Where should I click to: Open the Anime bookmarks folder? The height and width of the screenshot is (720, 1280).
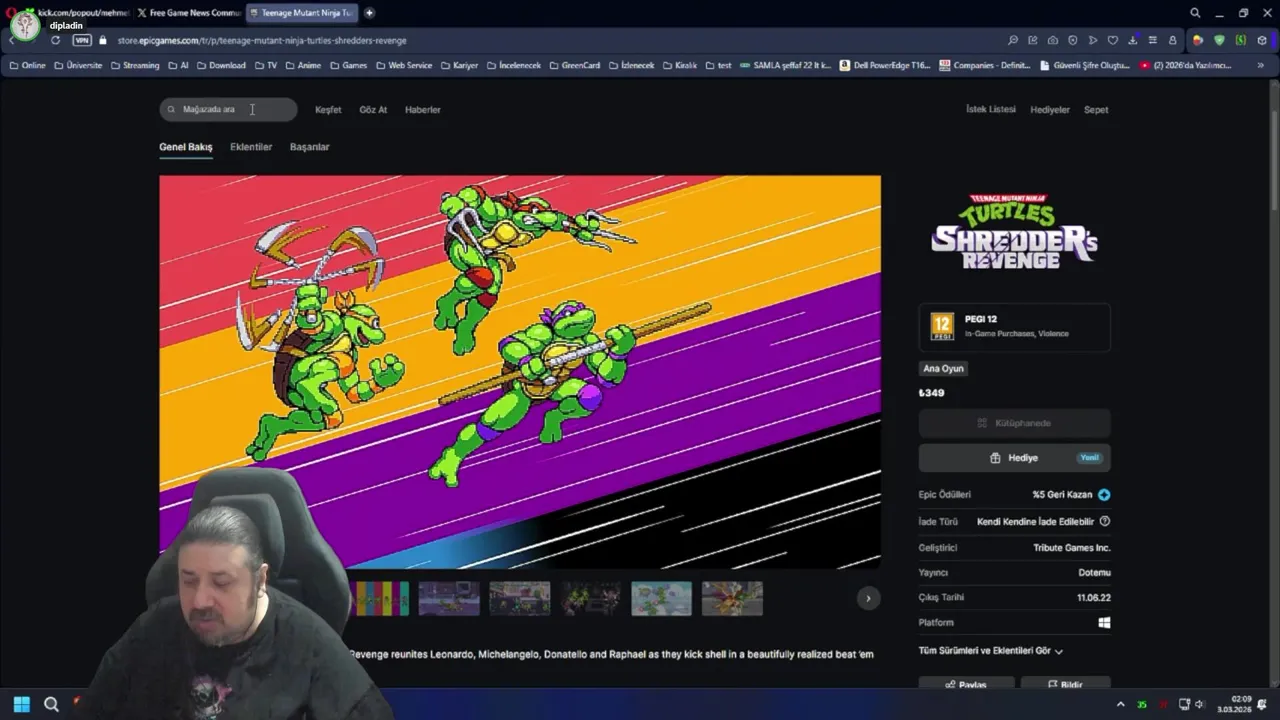[303, 65]
